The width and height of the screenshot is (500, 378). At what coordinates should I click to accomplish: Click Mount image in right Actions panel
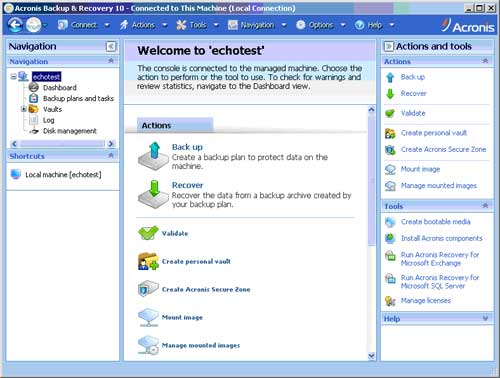pyautogui.click(x=420, y=169)
